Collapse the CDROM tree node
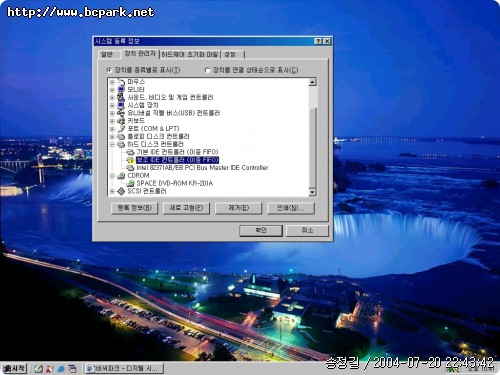The image size is (500, 375). pos(112,176)
